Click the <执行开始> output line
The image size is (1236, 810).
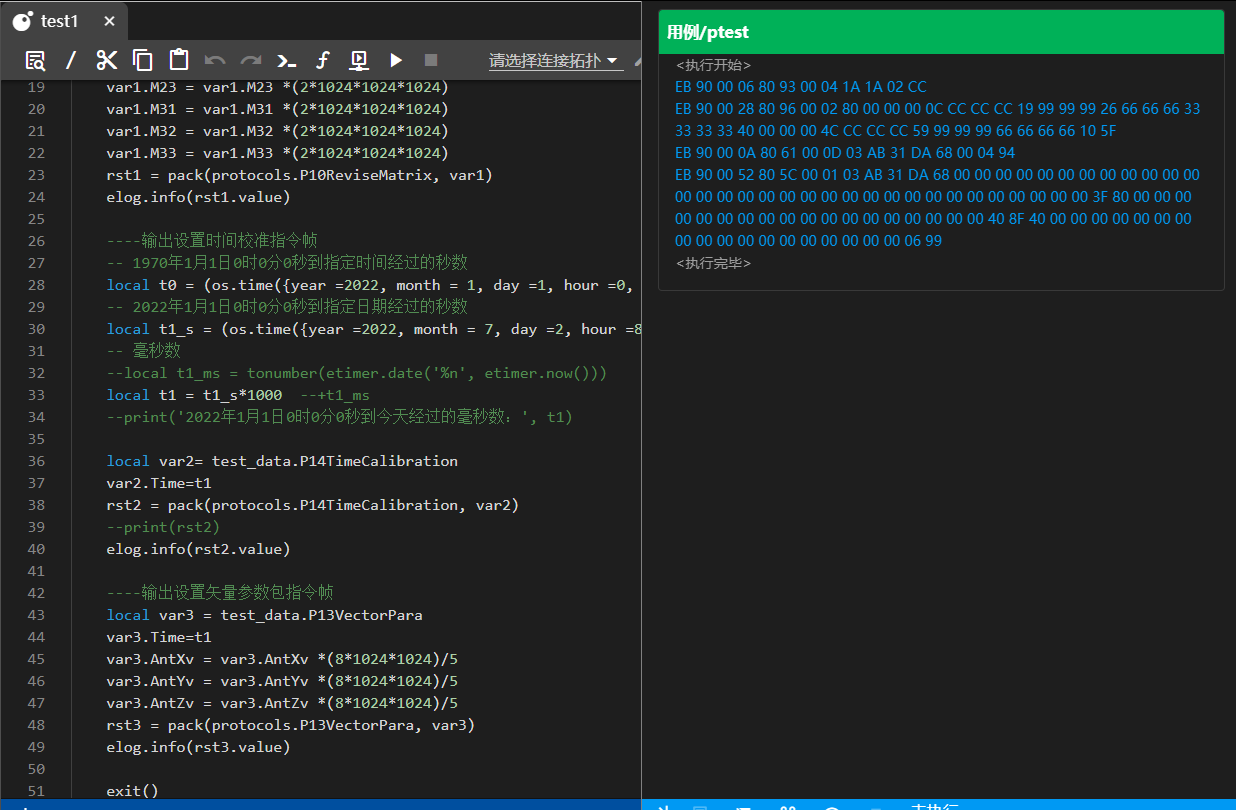point(714,65)
